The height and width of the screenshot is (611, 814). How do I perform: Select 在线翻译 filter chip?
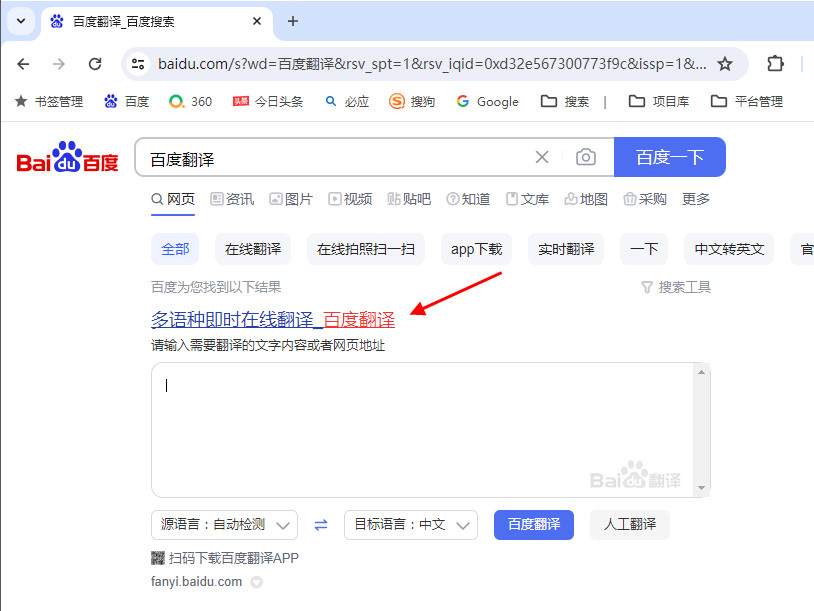[253, 249]
